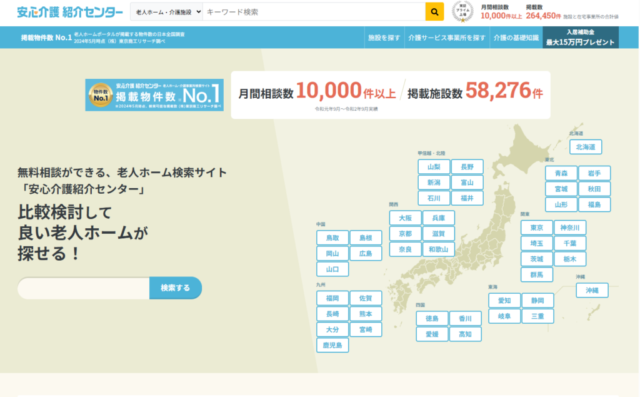The height and width of the screenshot is (397, 640).
Task: Click the search field beside 検索する
Action: (x=84, y=288)
